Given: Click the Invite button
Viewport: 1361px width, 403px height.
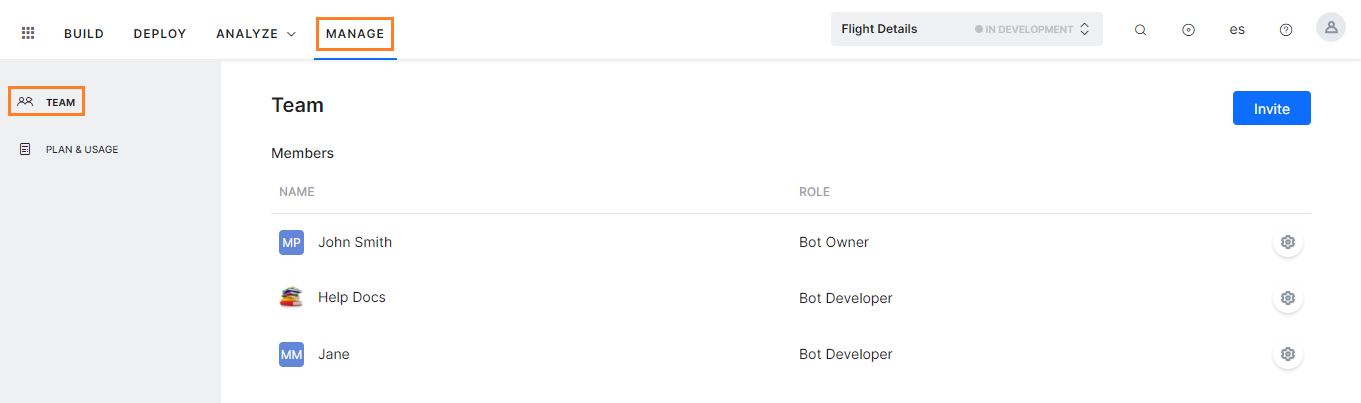Looking at the screenshot, I should point(1271,109).
